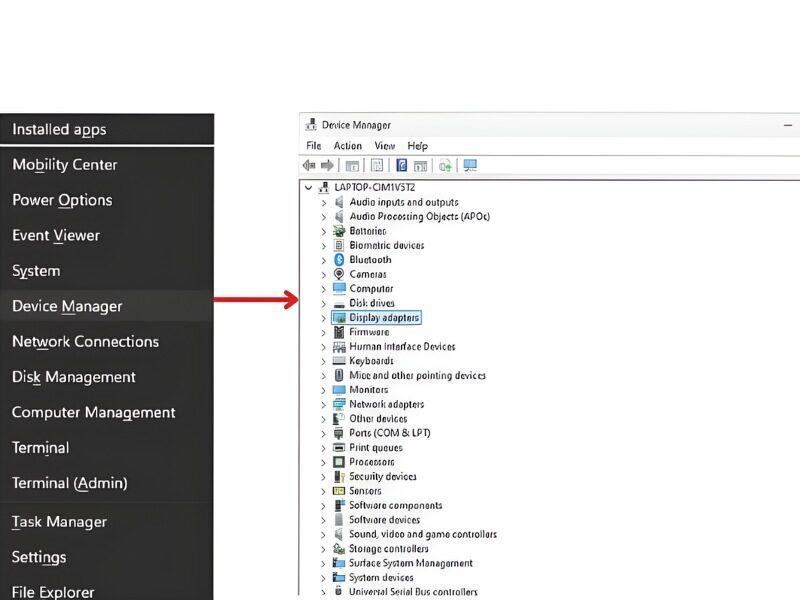Click the Forward arrow toolbar icon
The image size is (800, 600).
[x=327, y=166]
